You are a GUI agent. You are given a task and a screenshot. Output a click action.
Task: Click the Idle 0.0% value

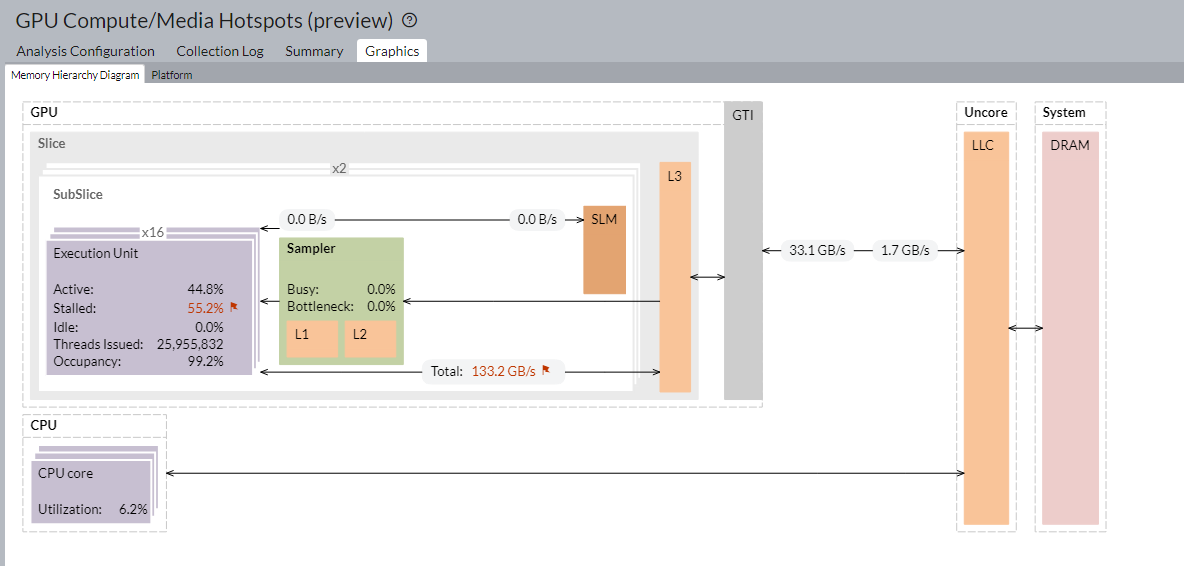[208, 327]
